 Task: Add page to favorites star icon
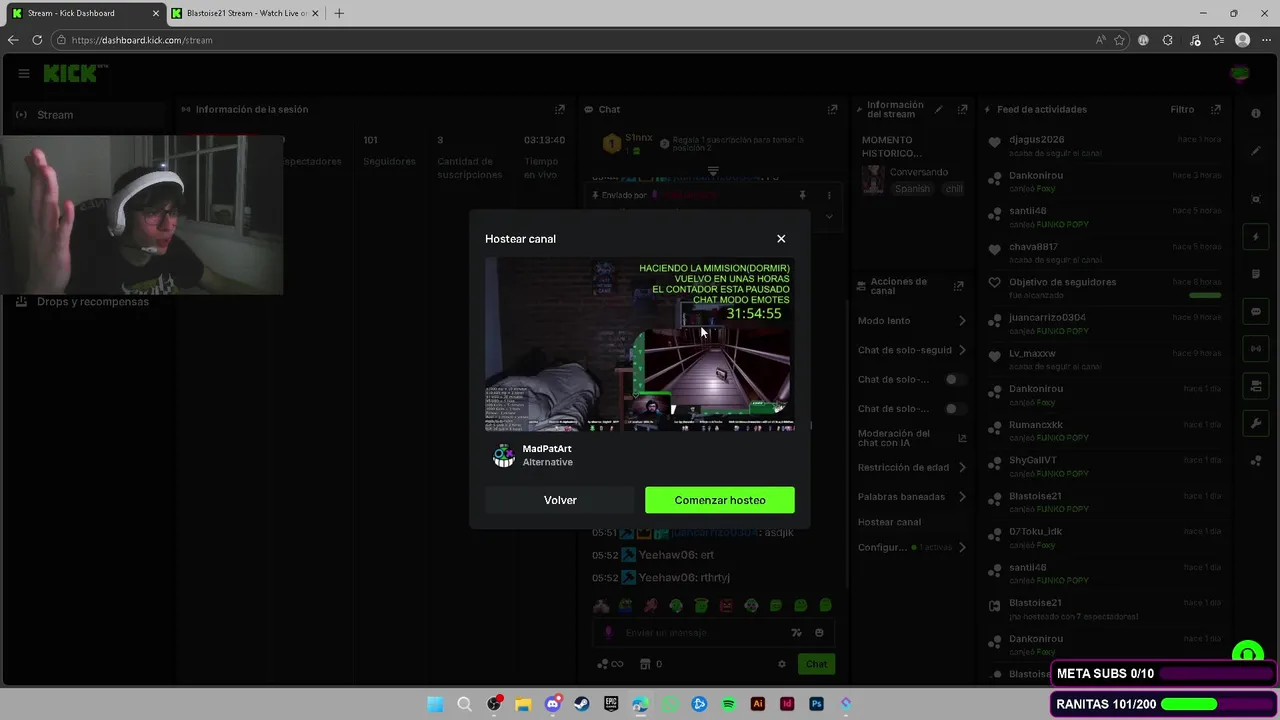1120,40
